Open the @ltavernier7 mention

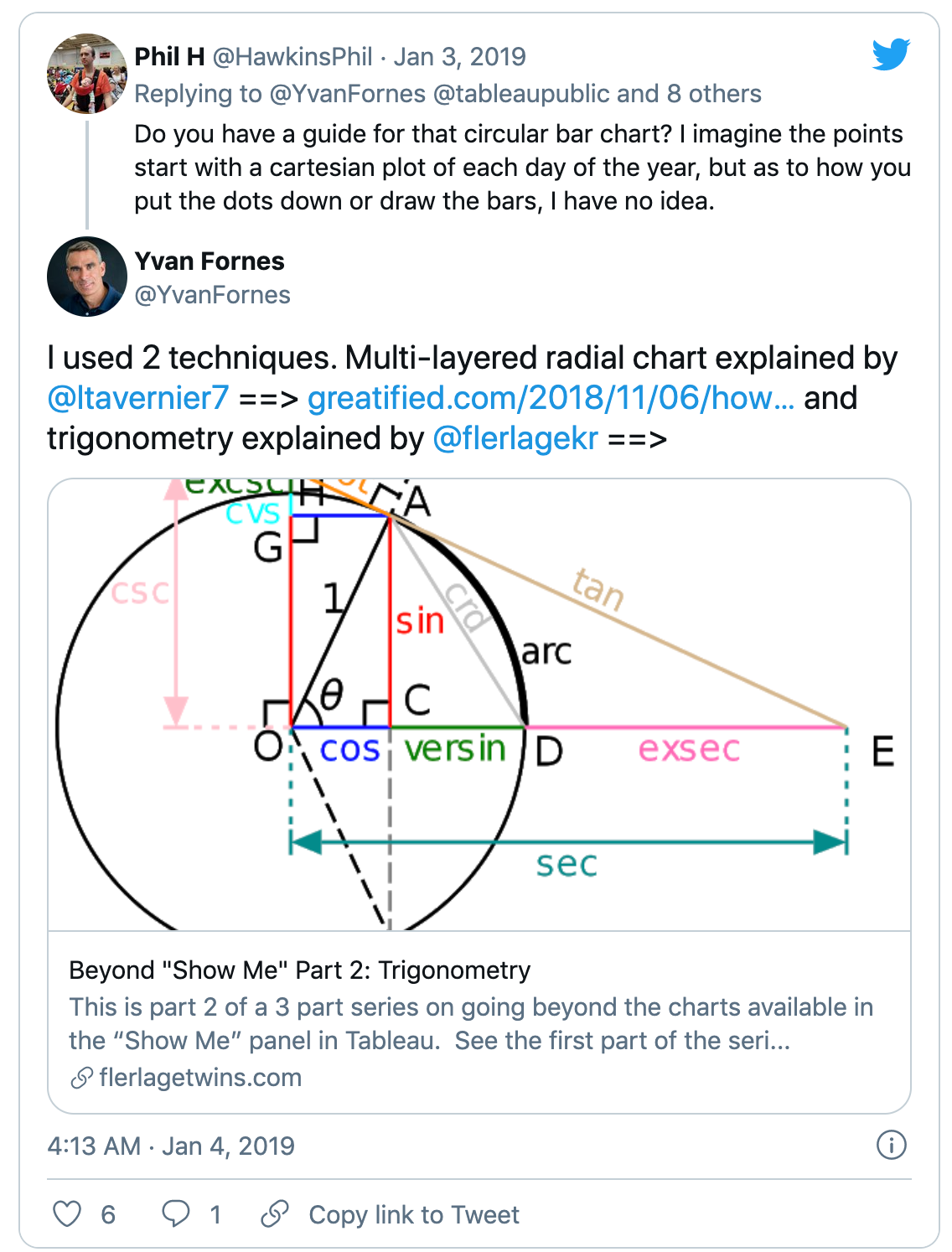coord(138,398)
